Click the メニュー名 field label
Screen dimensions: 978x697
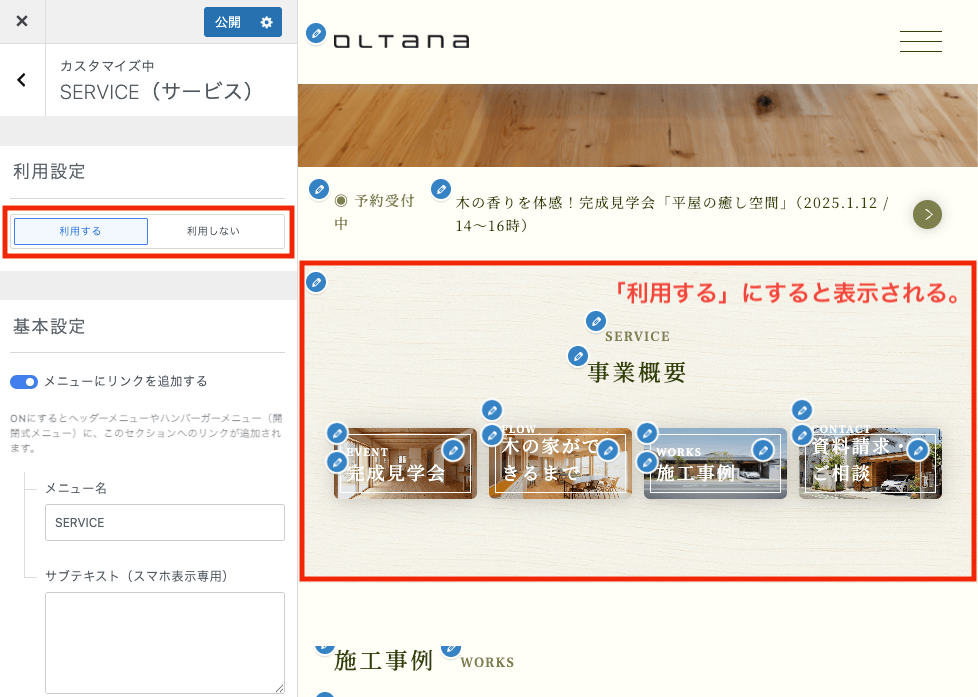(x=76, y=489)
